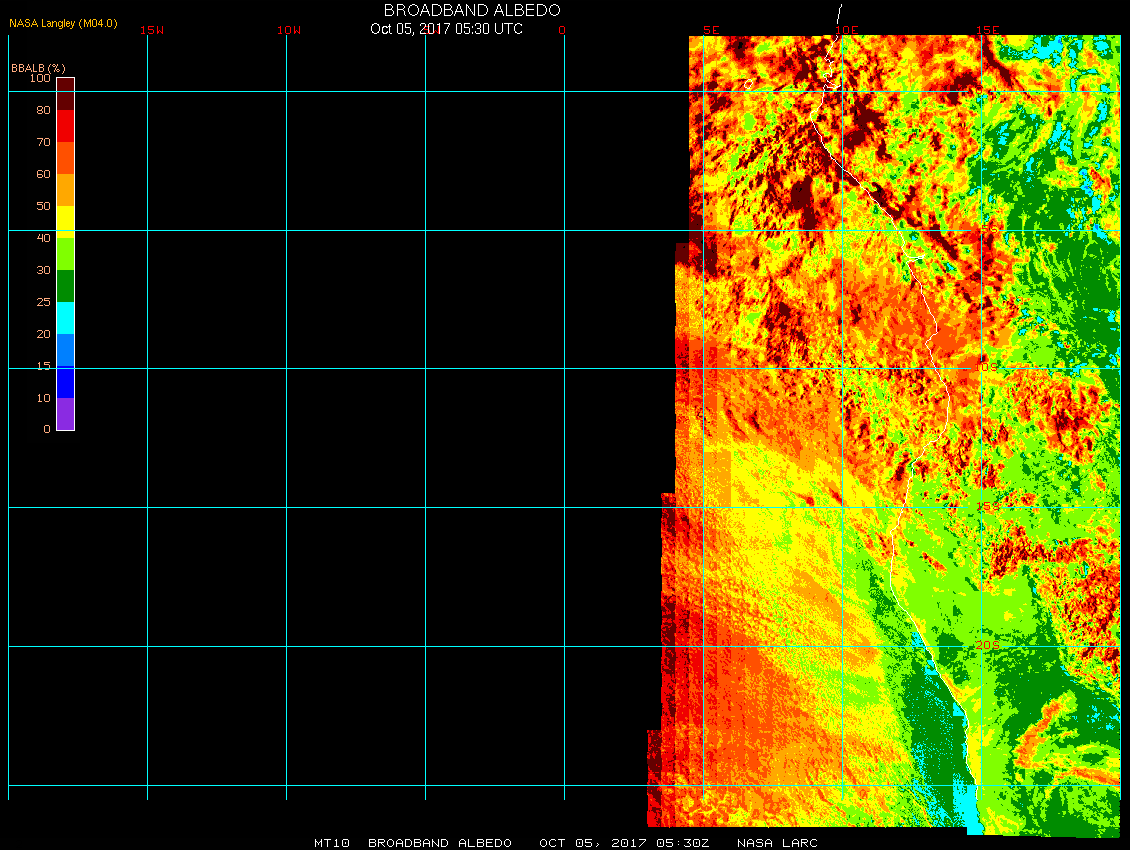Click the legend value 0

coord(47,429)
